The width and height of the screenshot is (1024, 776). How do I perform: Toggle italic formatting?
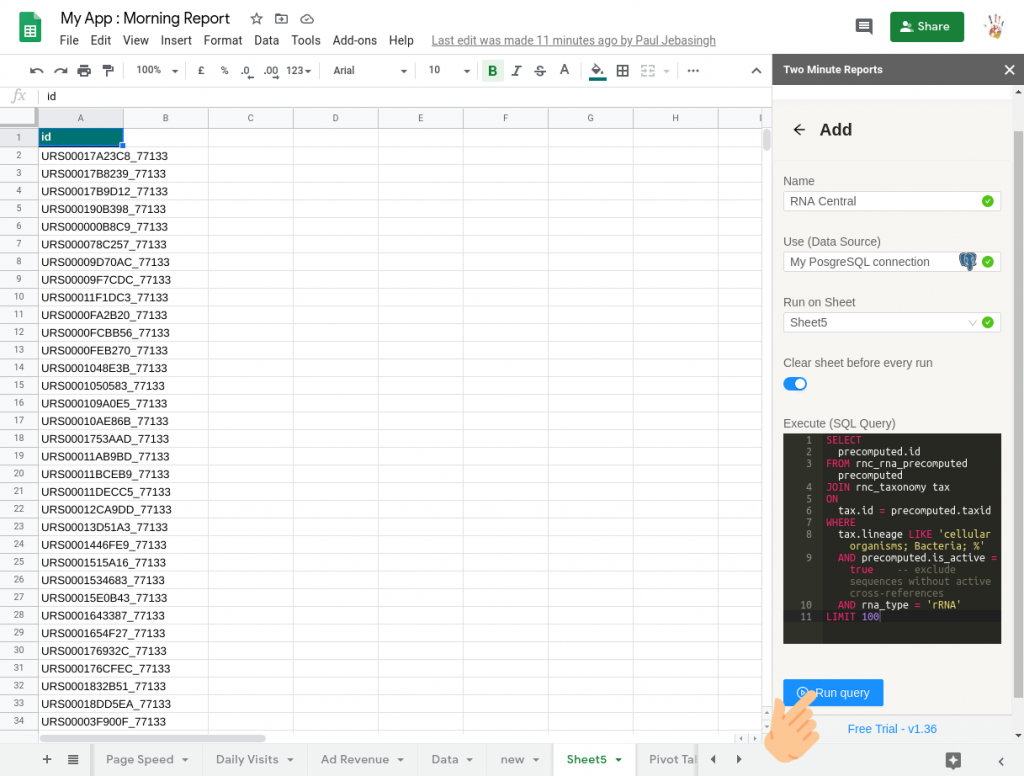coord(516,71)
